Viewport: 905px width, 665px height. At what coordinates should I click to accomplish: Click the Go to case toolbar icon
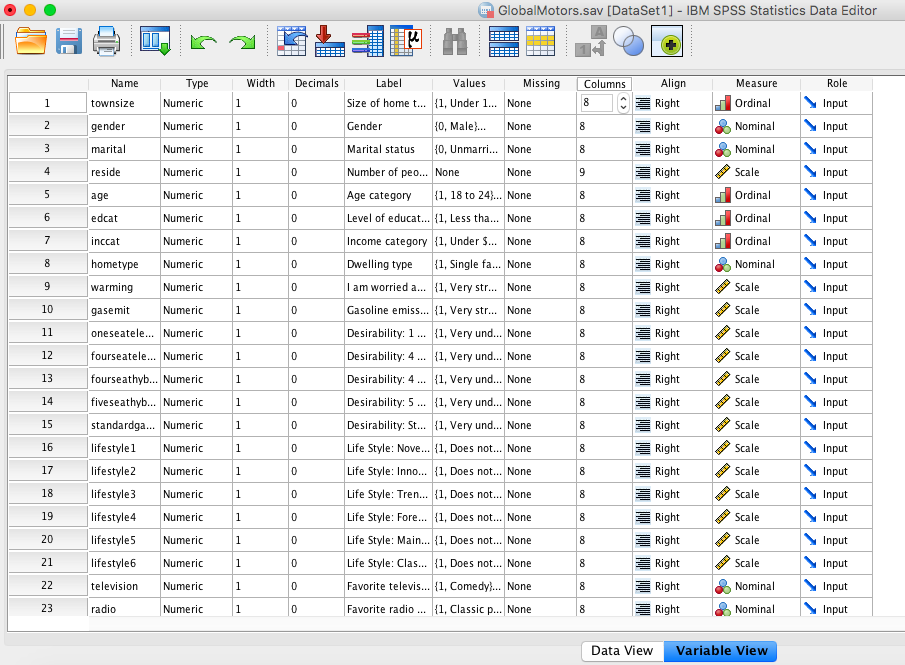click(292, 41)
